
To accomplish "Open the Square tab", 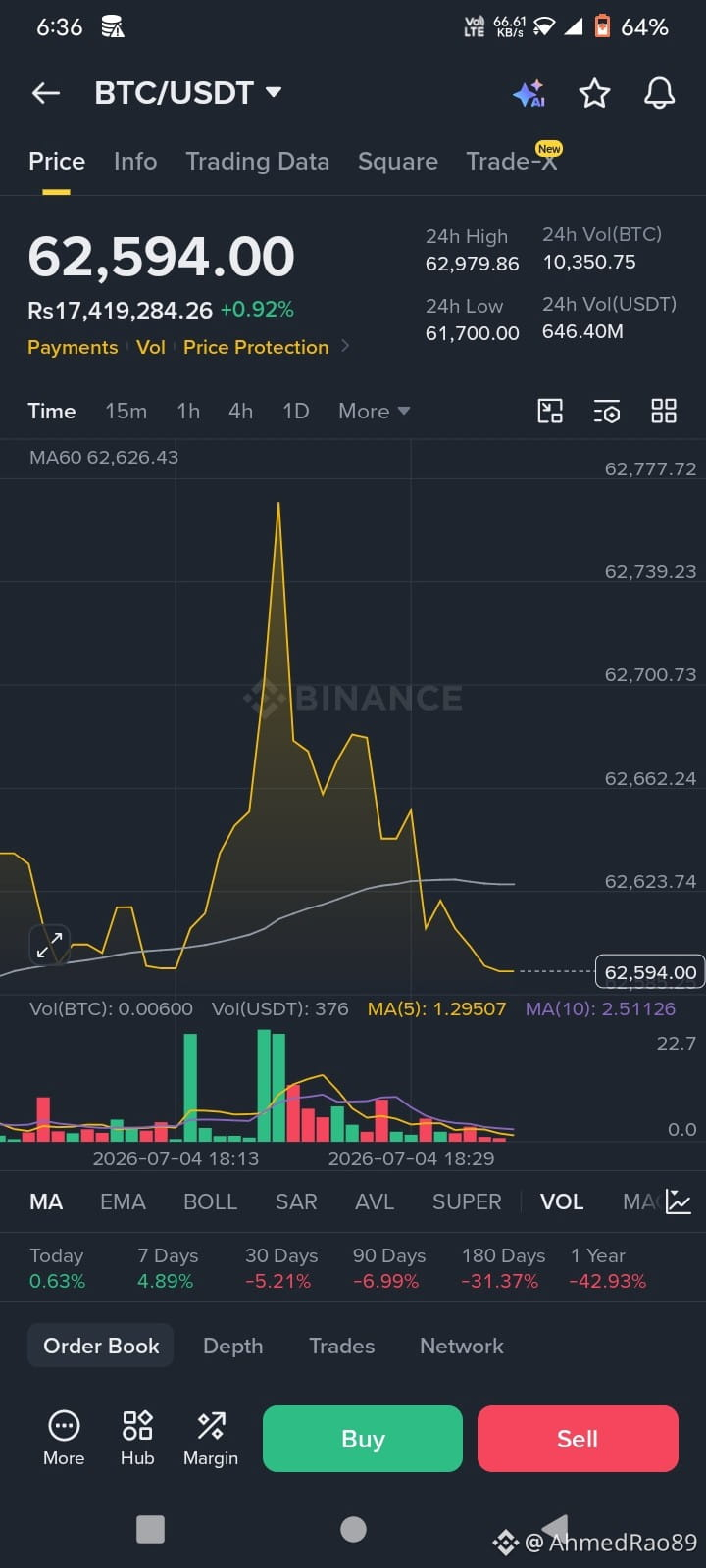I will pyautogui.click(x=398, y=161).
